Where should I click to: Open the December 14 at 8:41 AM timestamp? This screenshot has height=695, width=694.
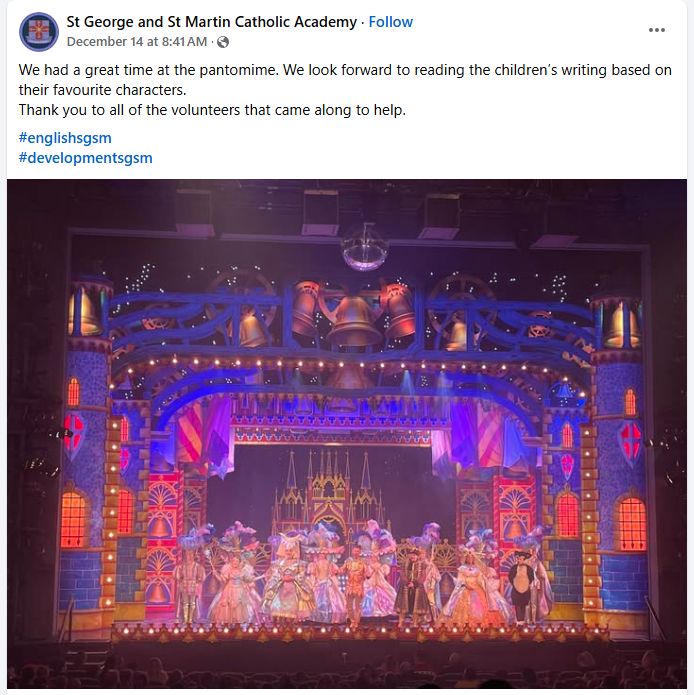tap(136, 42)
